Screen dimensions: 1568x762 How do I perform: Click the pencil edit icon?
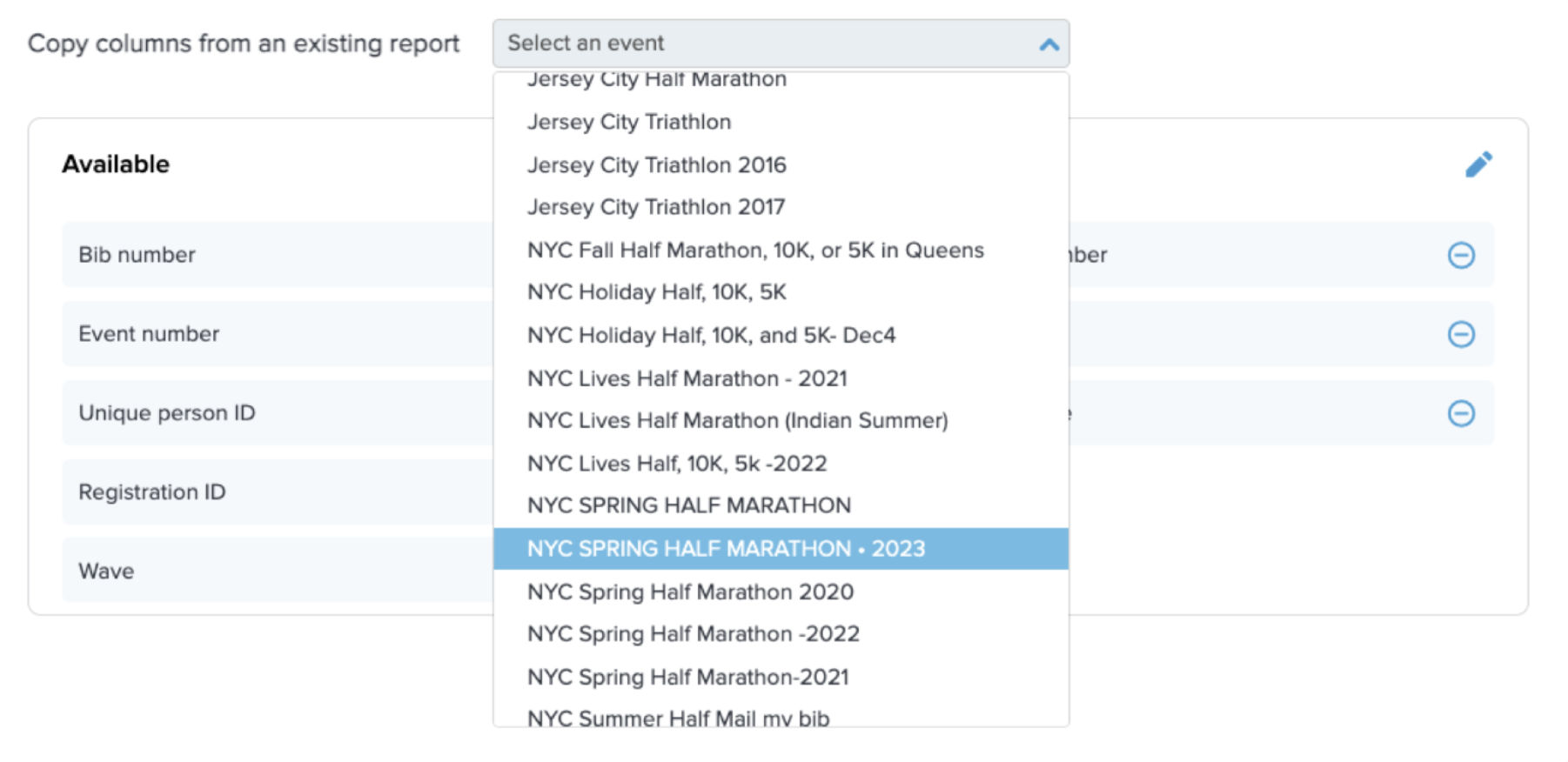tap(1478, 164)
